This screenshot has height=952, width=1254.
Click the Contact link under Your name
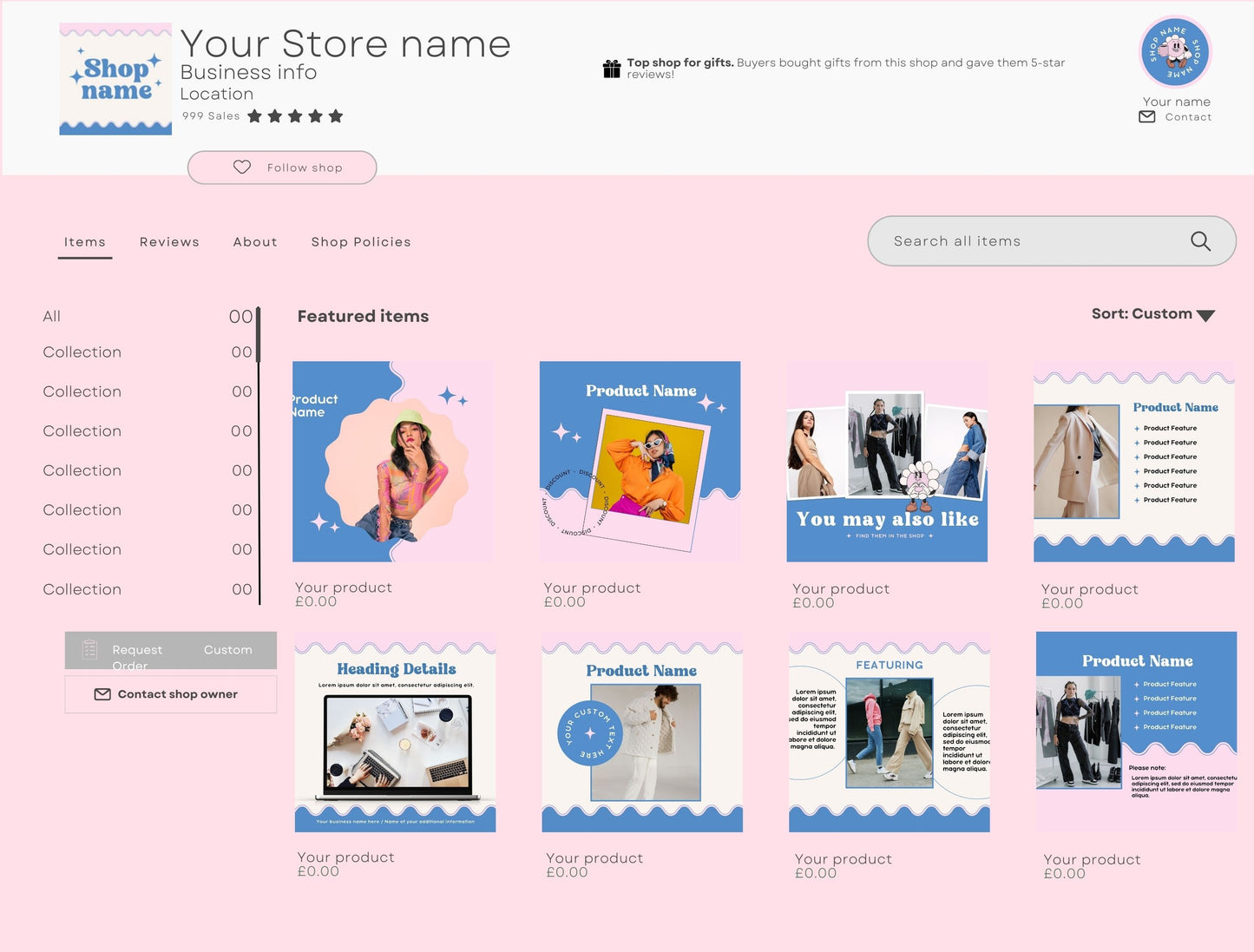1186,116
